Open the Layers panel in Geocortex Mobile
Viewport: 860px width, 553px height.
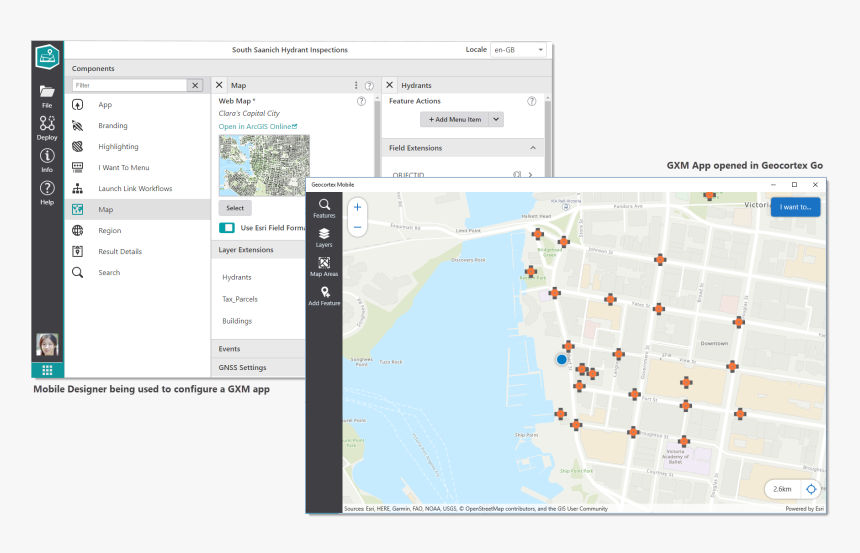click(x=324, y=237)
